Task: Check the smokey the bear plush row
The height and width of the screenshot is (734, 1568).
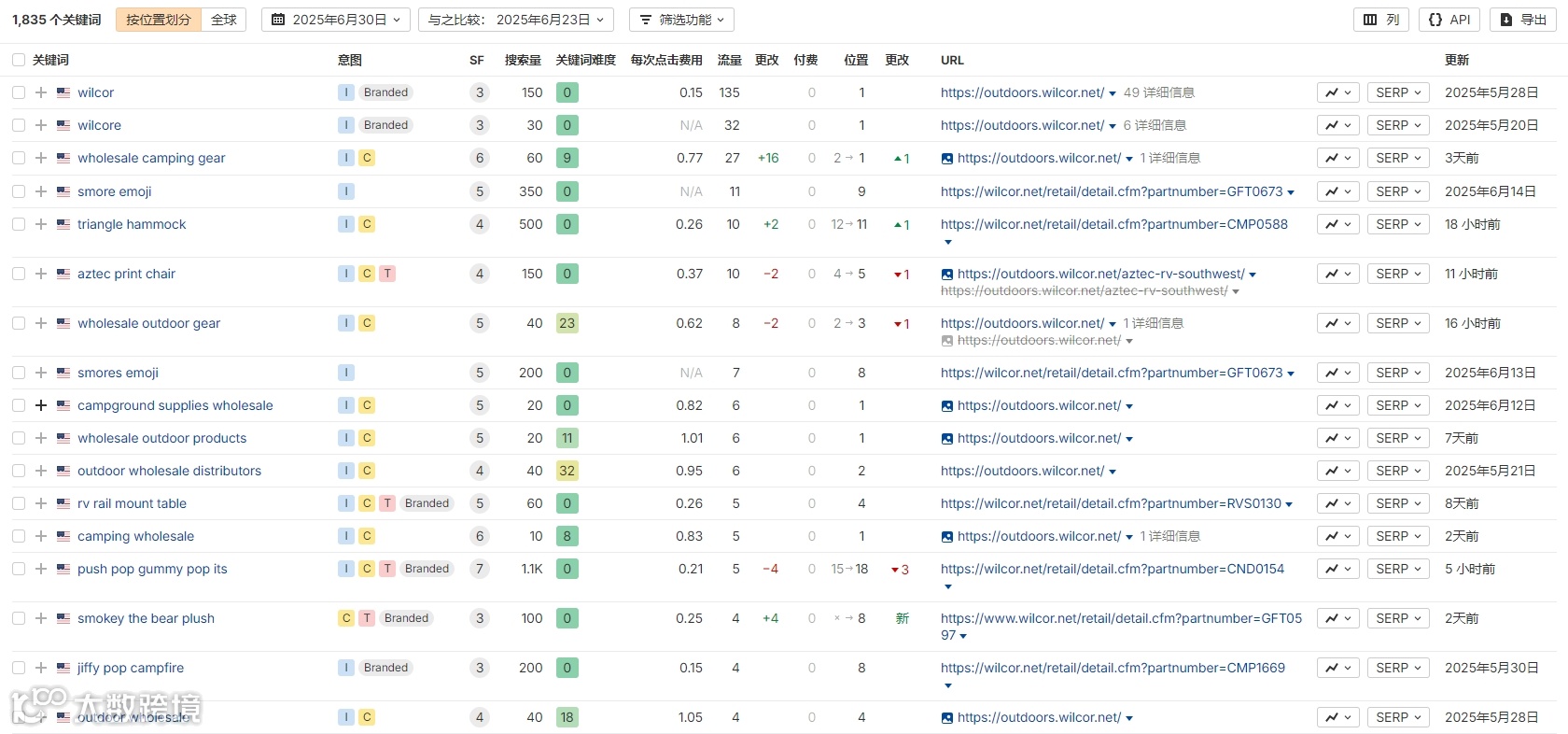Action: [x=19, y=618]
